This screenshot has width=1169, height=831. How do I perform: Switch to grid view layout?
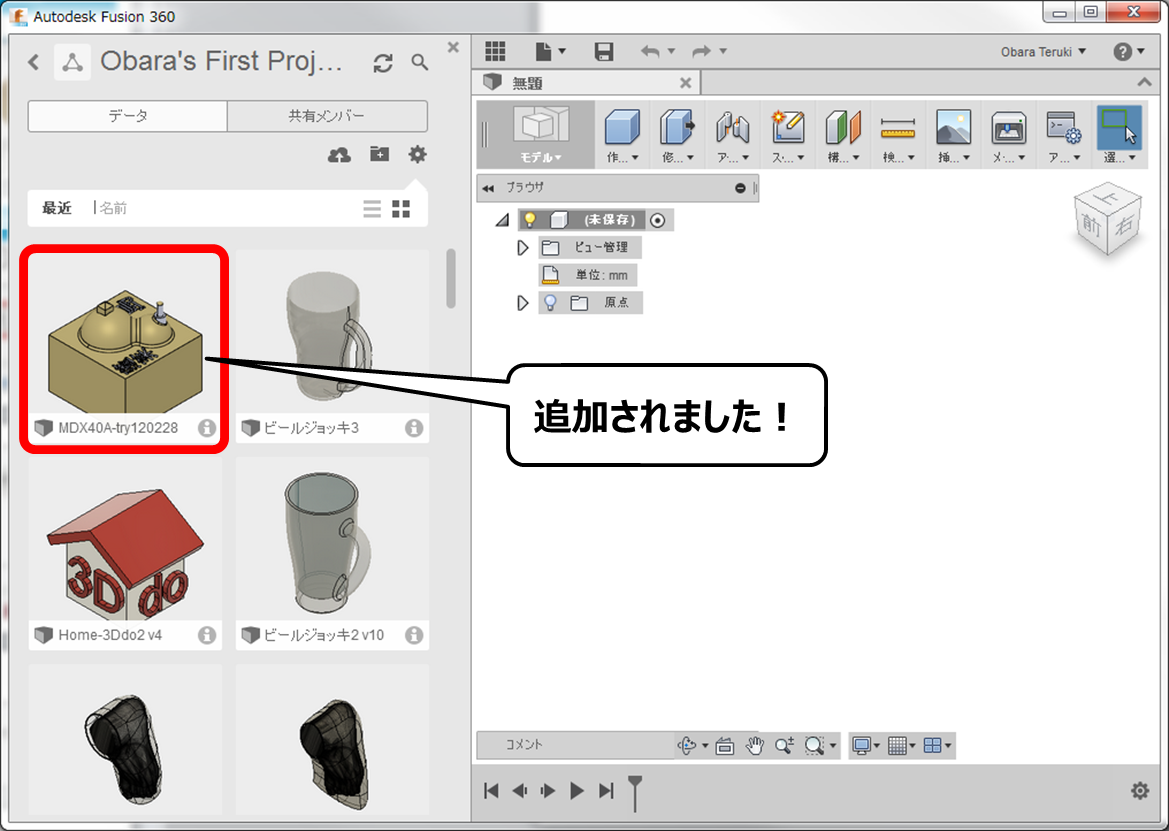pos(401,209)
